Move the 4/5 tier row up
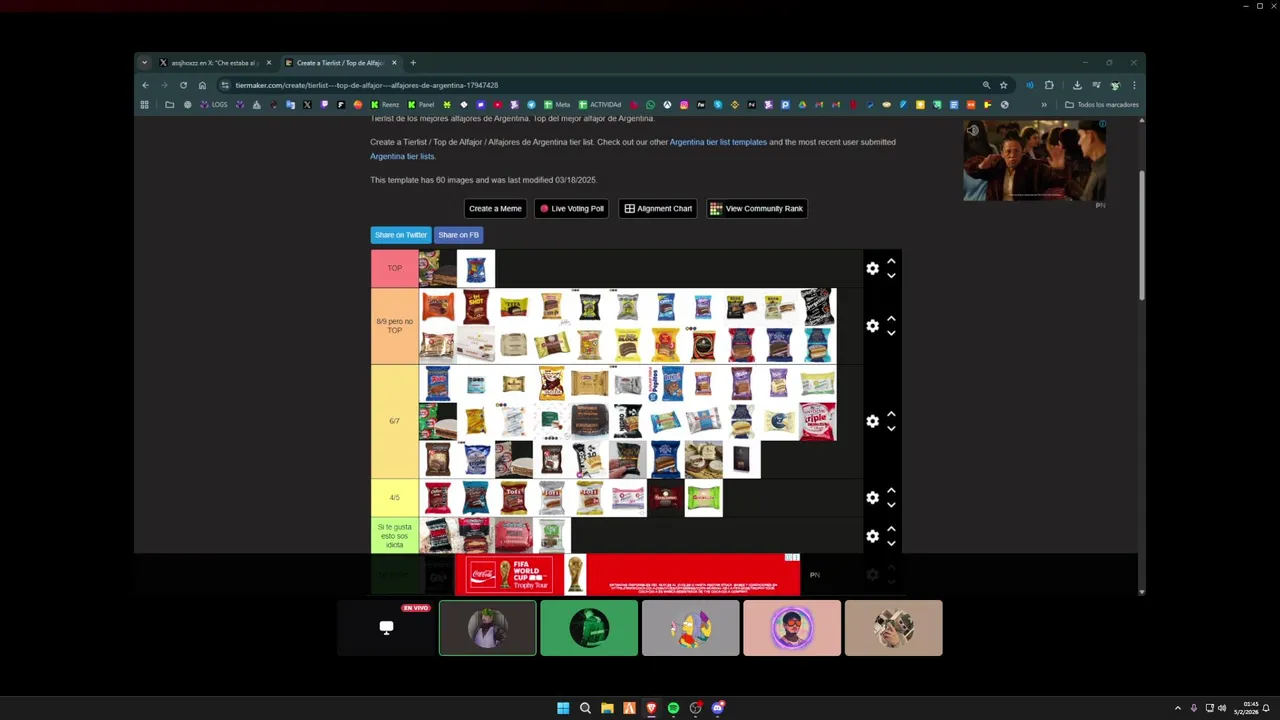 pos(891,490)
